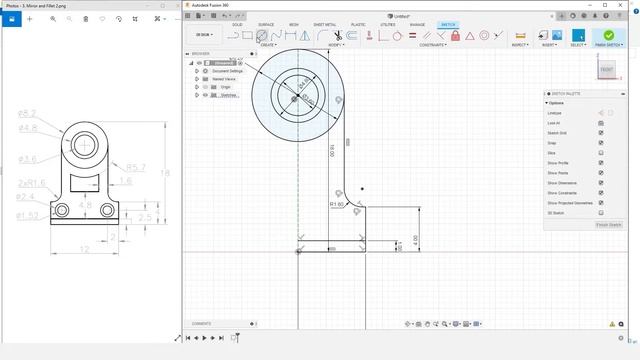Click the Photos delete trash icon
The image size is (640, 360).
(x=86, y=19)
